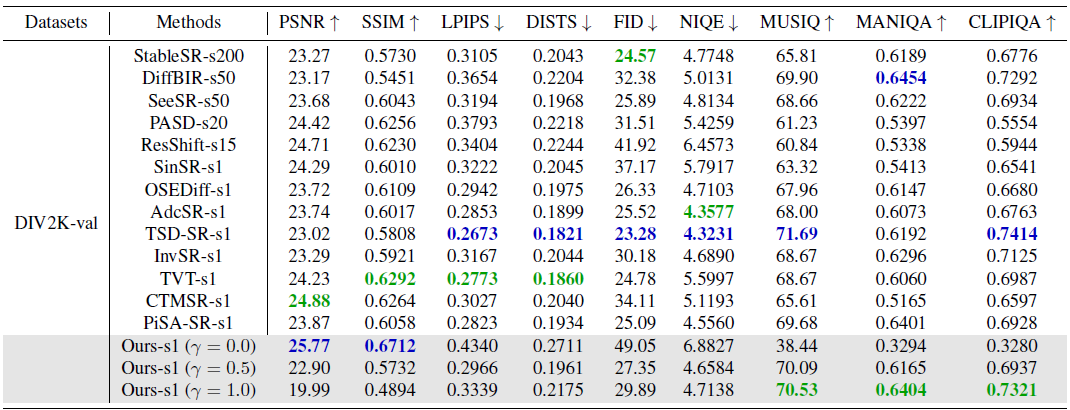The image size is (1070, 410).
Task: Click the blue MANIQA value 0.6454
Action: [901, 78]
